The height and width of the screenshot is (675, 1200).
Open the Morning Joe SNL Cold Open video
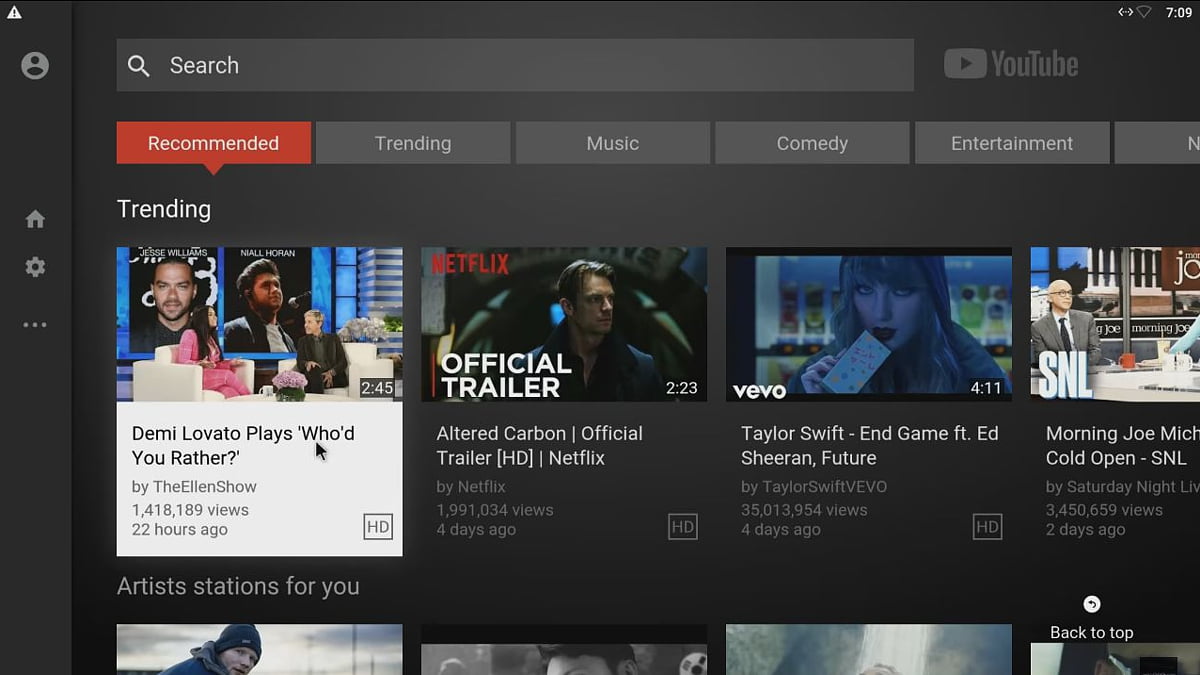[x=1114, y=324]
